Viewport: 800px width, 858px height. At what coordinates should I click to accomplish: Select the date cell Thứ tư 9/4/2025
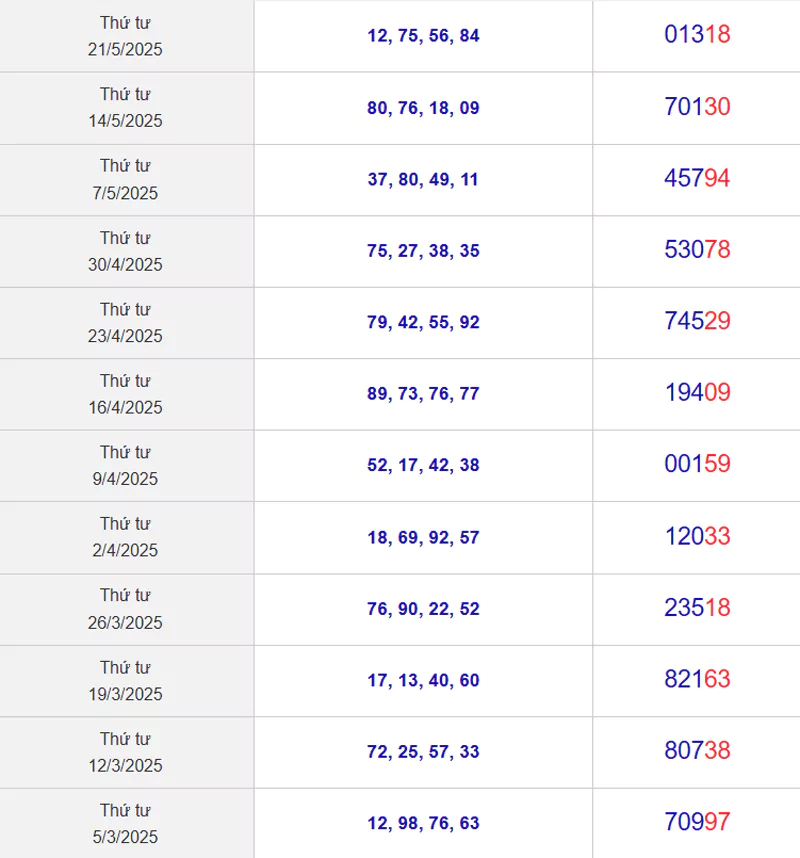point(125,466)
